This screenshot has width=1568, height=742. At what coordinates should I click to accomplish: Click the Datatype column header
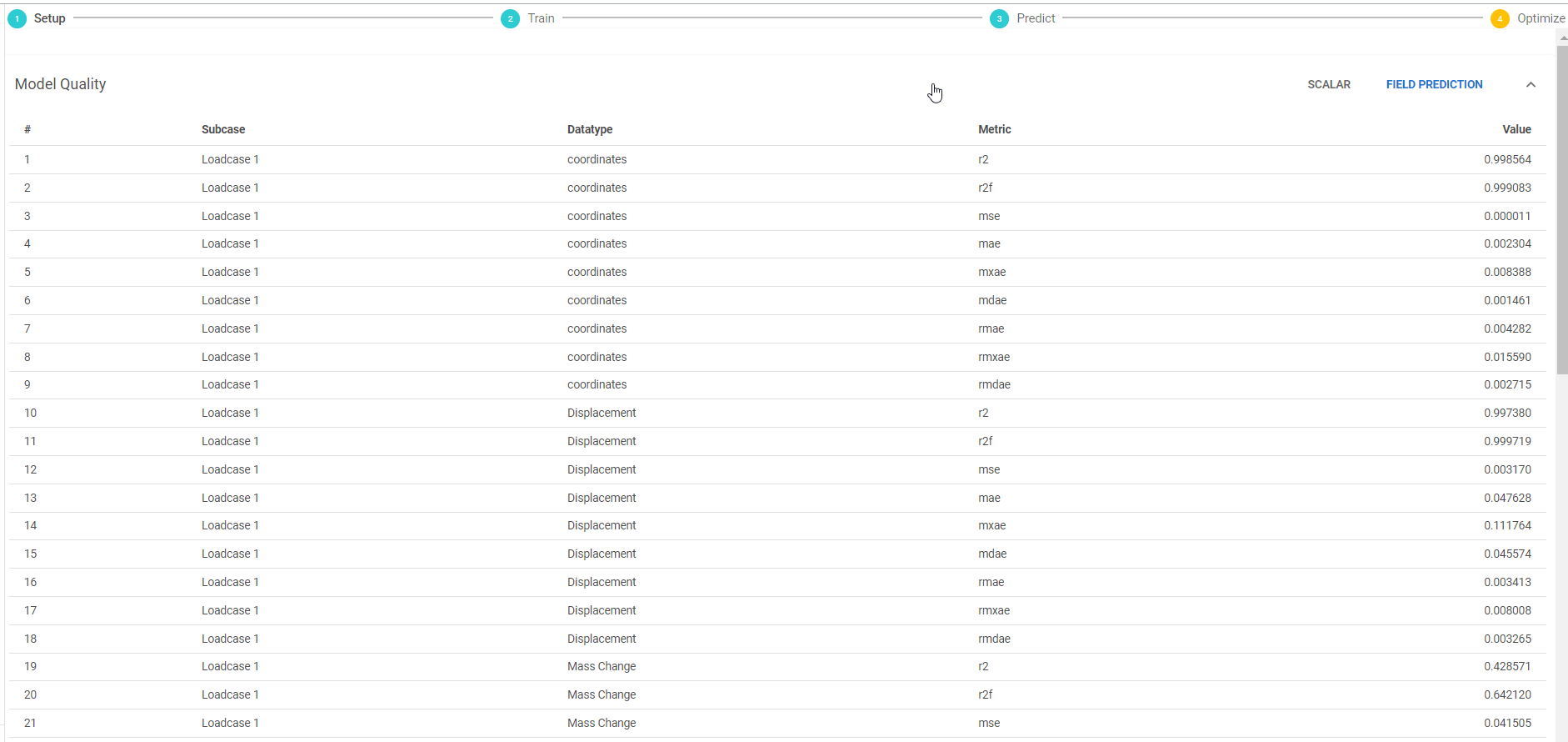(590, 129)
